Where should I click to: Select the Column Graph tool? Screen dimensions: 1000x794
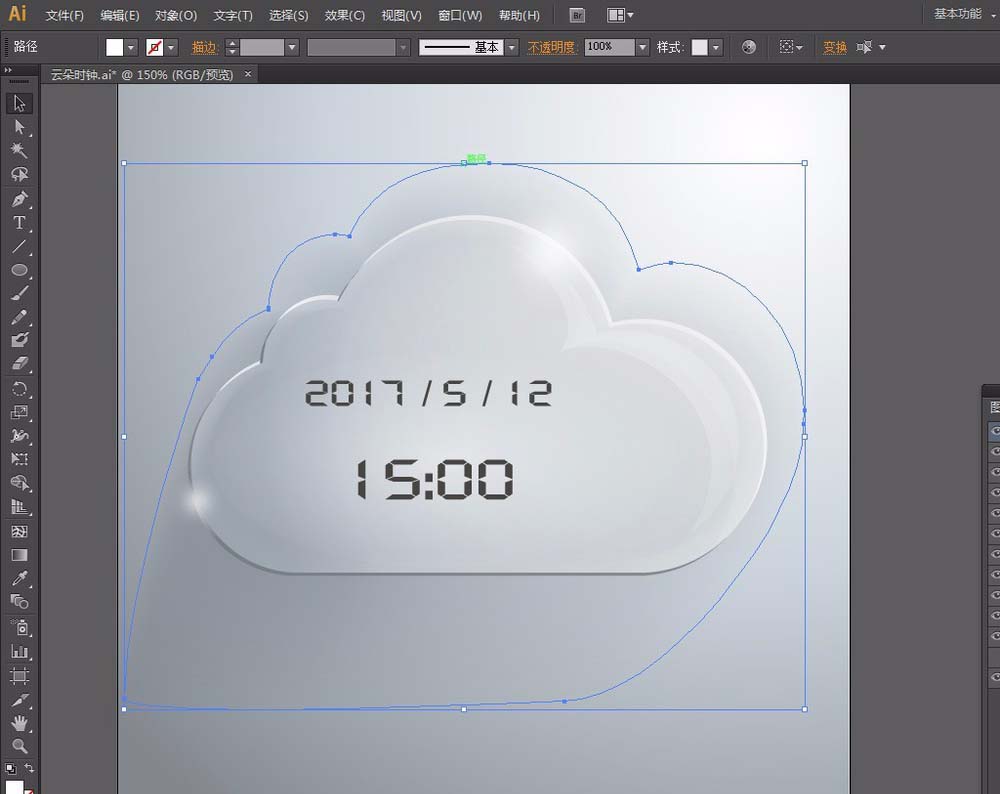click(19, 651)
